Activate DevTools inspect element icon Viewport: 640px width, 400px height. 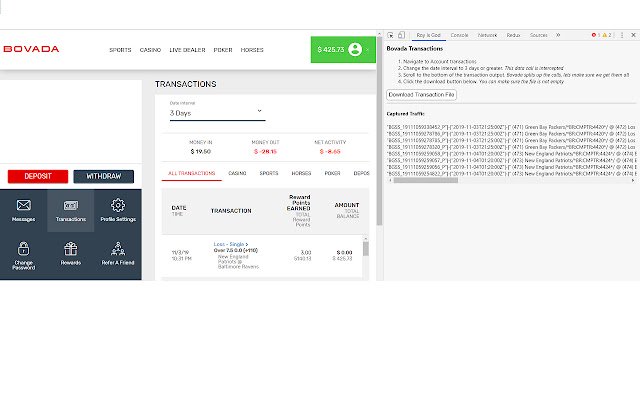coord(390,35)
